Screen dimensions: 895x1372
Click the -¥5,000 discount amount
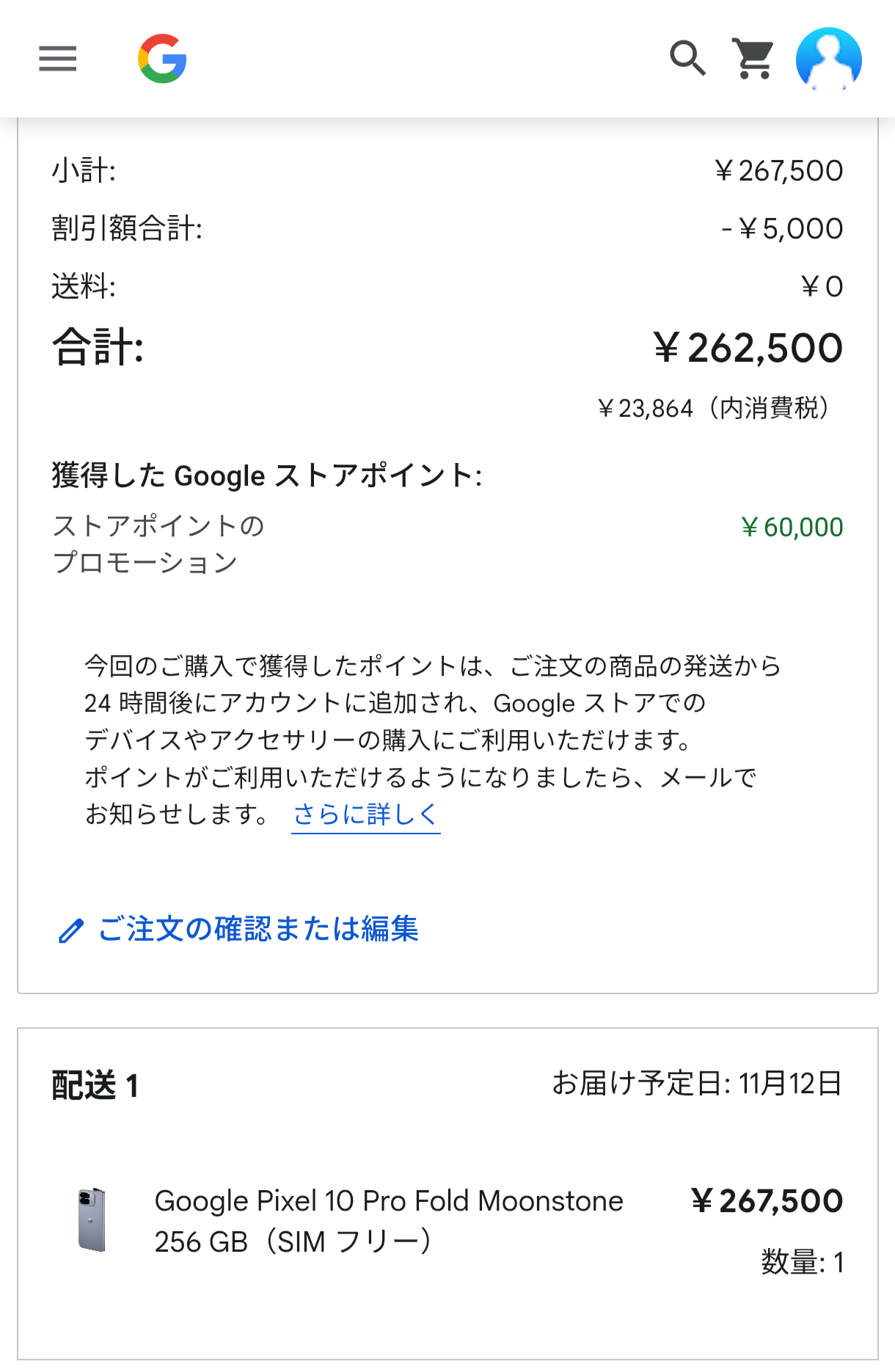[782, 229]
